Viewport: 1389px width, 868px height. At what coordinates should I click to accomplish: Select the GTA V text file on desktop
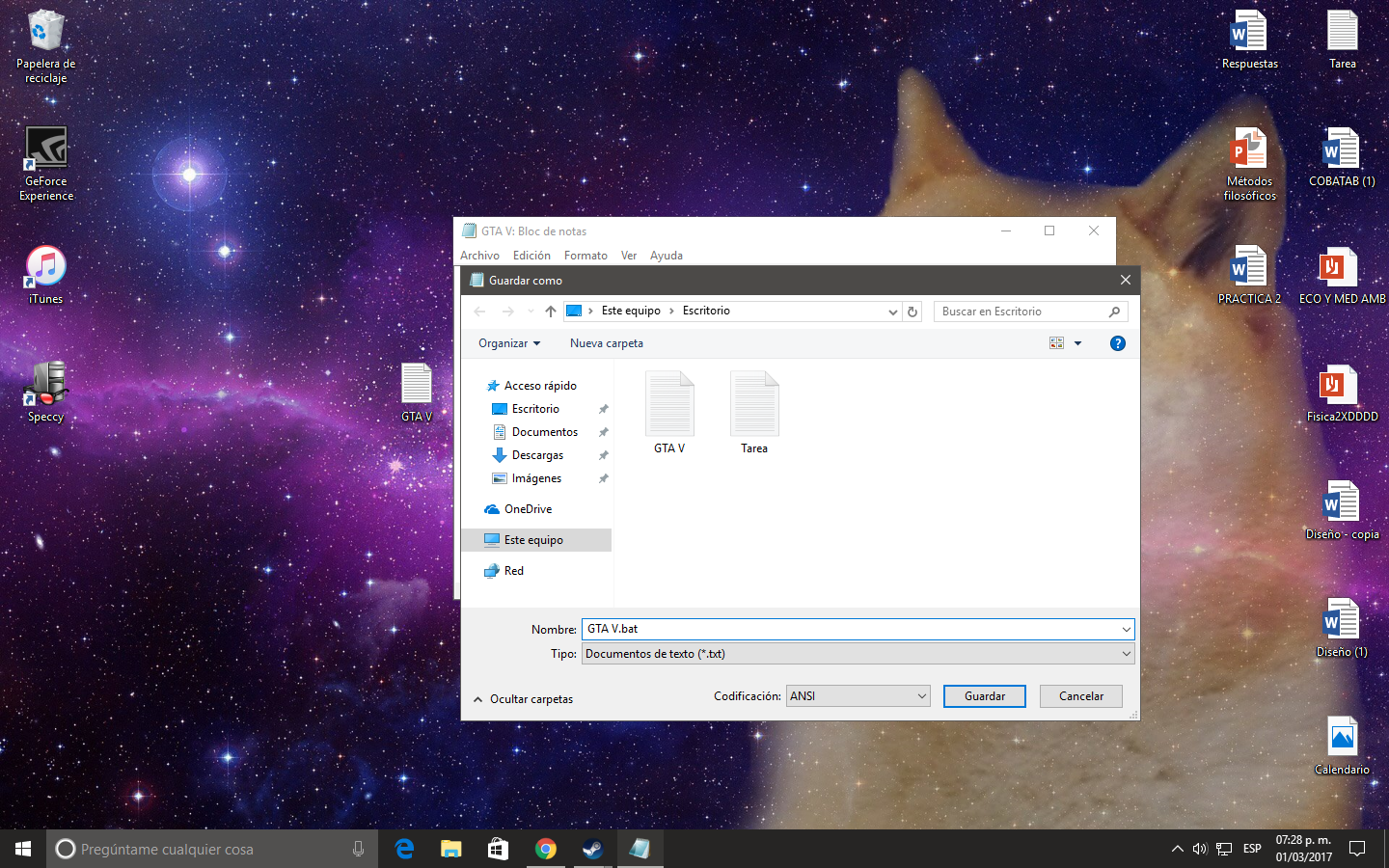click(417, 393)
